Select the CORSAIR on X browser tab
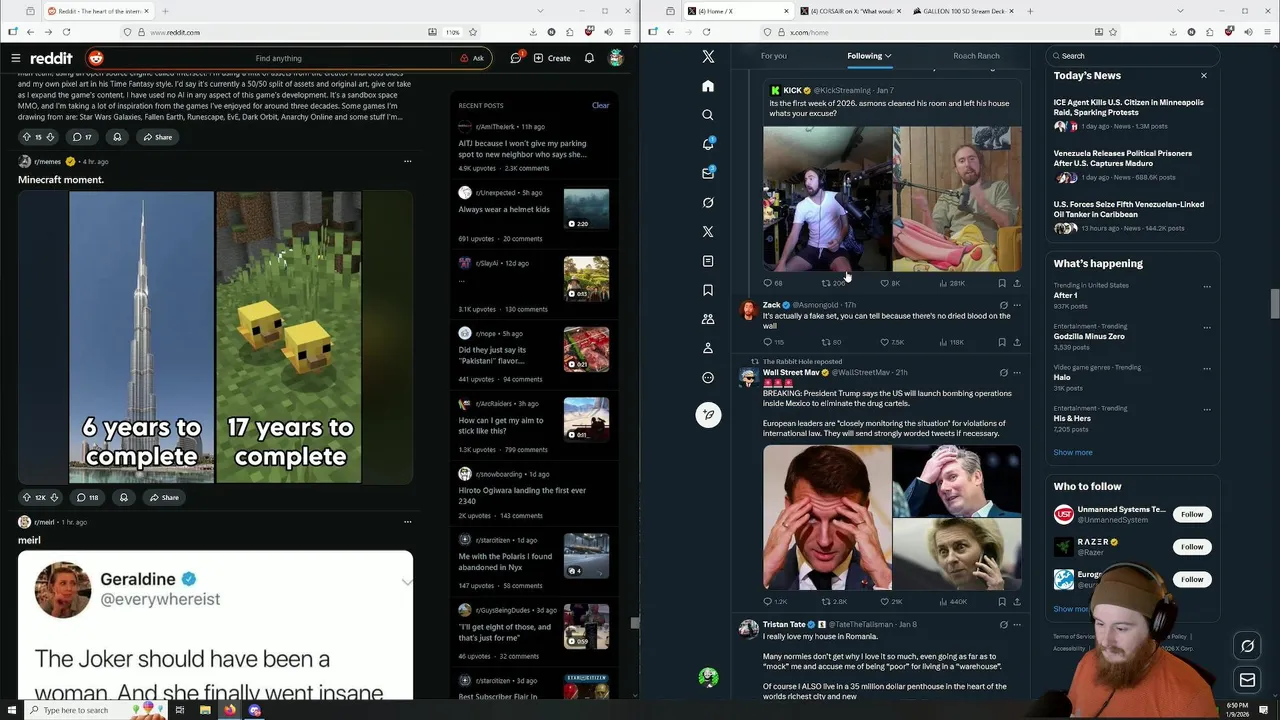 pyautogui.click(x=851, y=11)
